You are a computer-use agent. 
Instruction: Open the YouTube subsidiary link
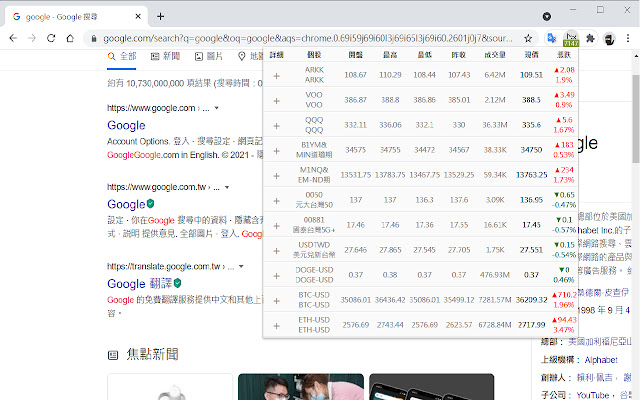[593, 395]
